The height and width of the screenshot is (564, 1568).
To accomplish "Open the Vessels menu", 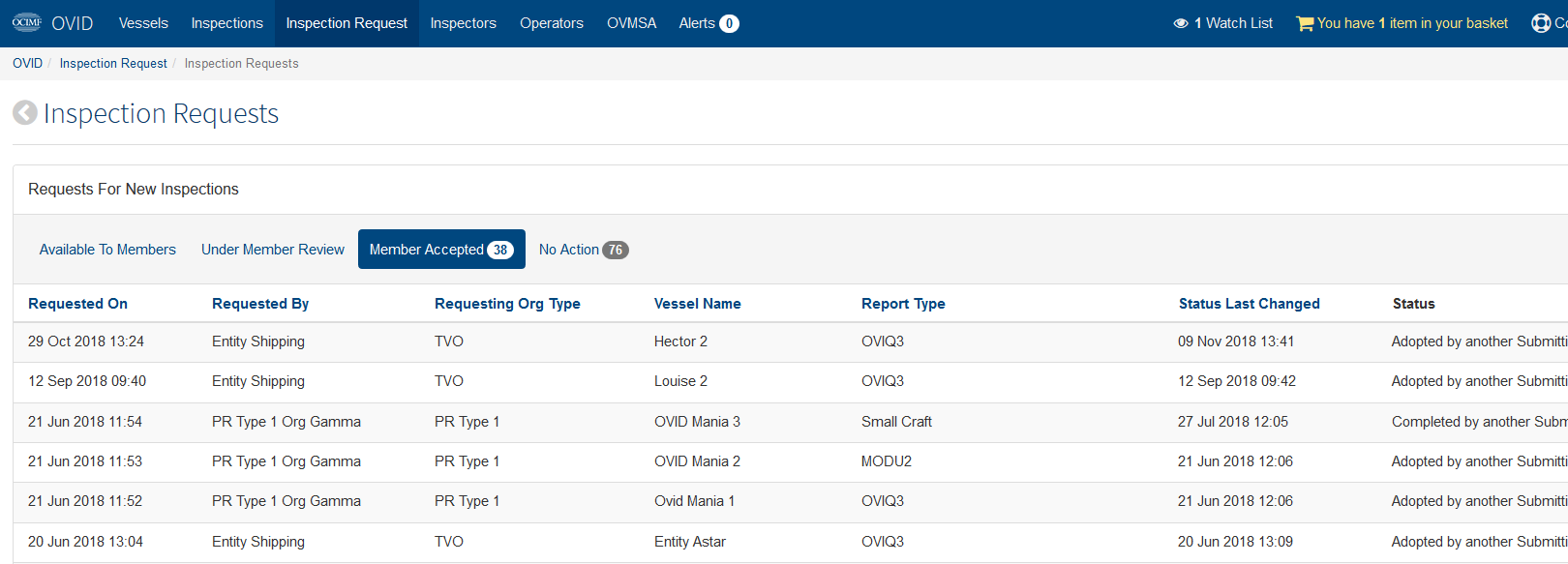I will pos(143,23).
